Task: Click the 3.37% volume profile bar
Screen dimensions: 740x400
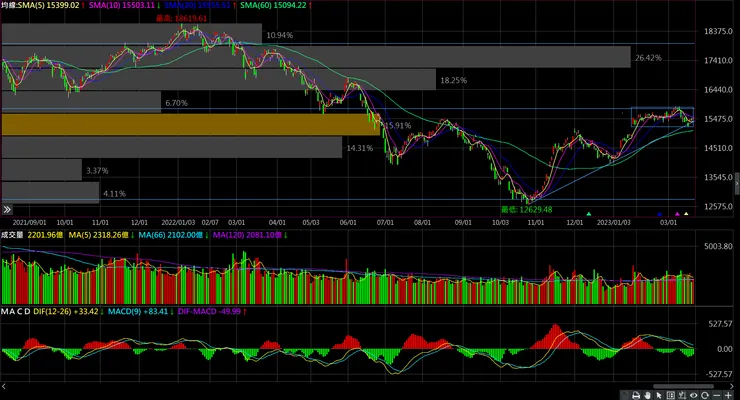Action: pos(42,170)
